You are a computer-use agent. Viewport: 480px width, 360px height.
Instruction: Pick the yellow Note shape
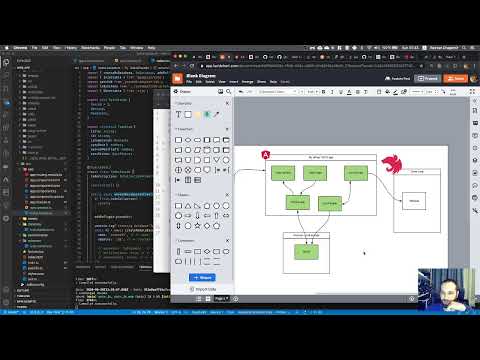[198, 115]
